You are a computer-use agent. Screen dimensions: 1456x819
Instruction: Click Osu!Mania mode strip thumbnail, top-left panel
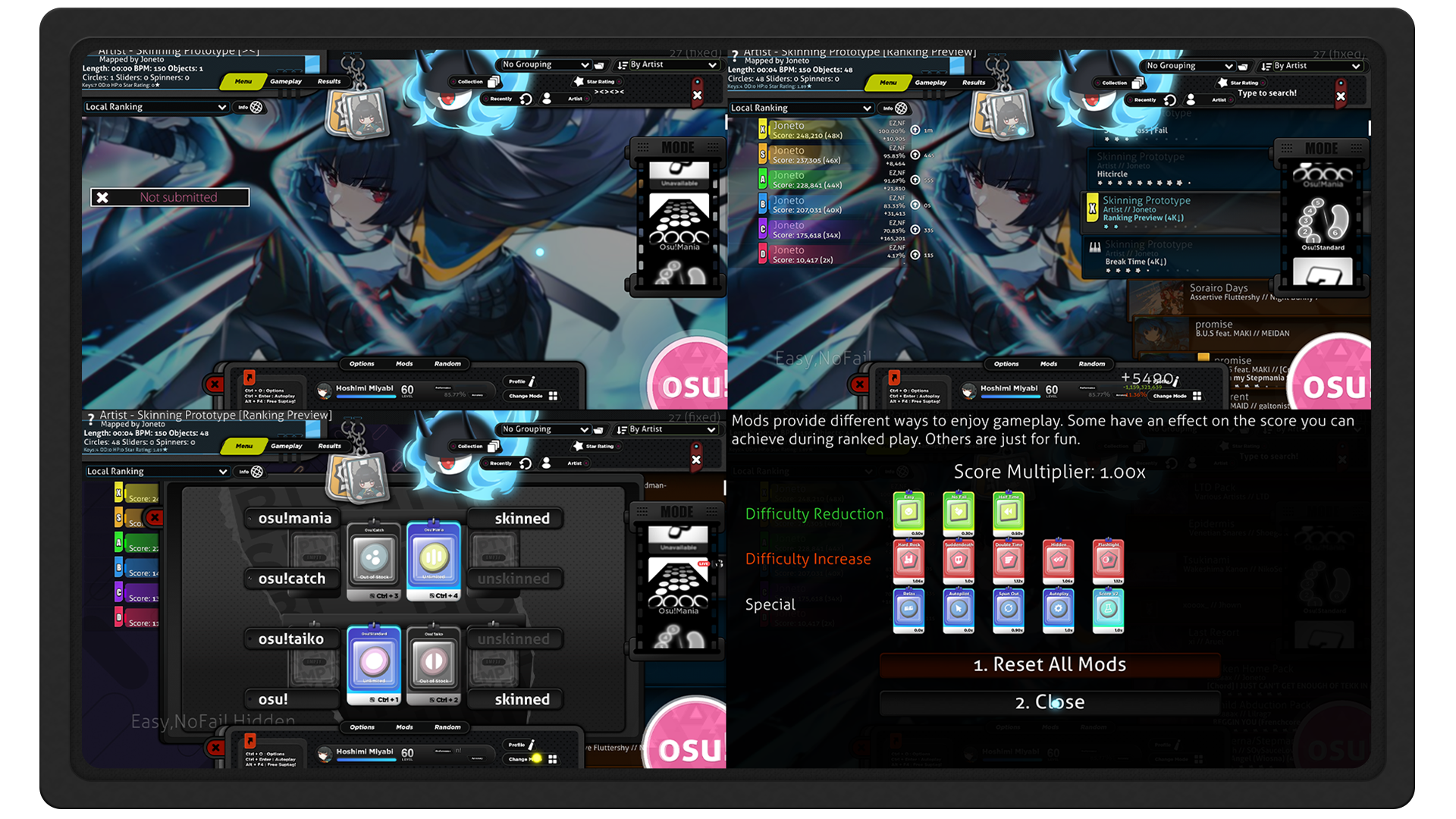[679, 222]
